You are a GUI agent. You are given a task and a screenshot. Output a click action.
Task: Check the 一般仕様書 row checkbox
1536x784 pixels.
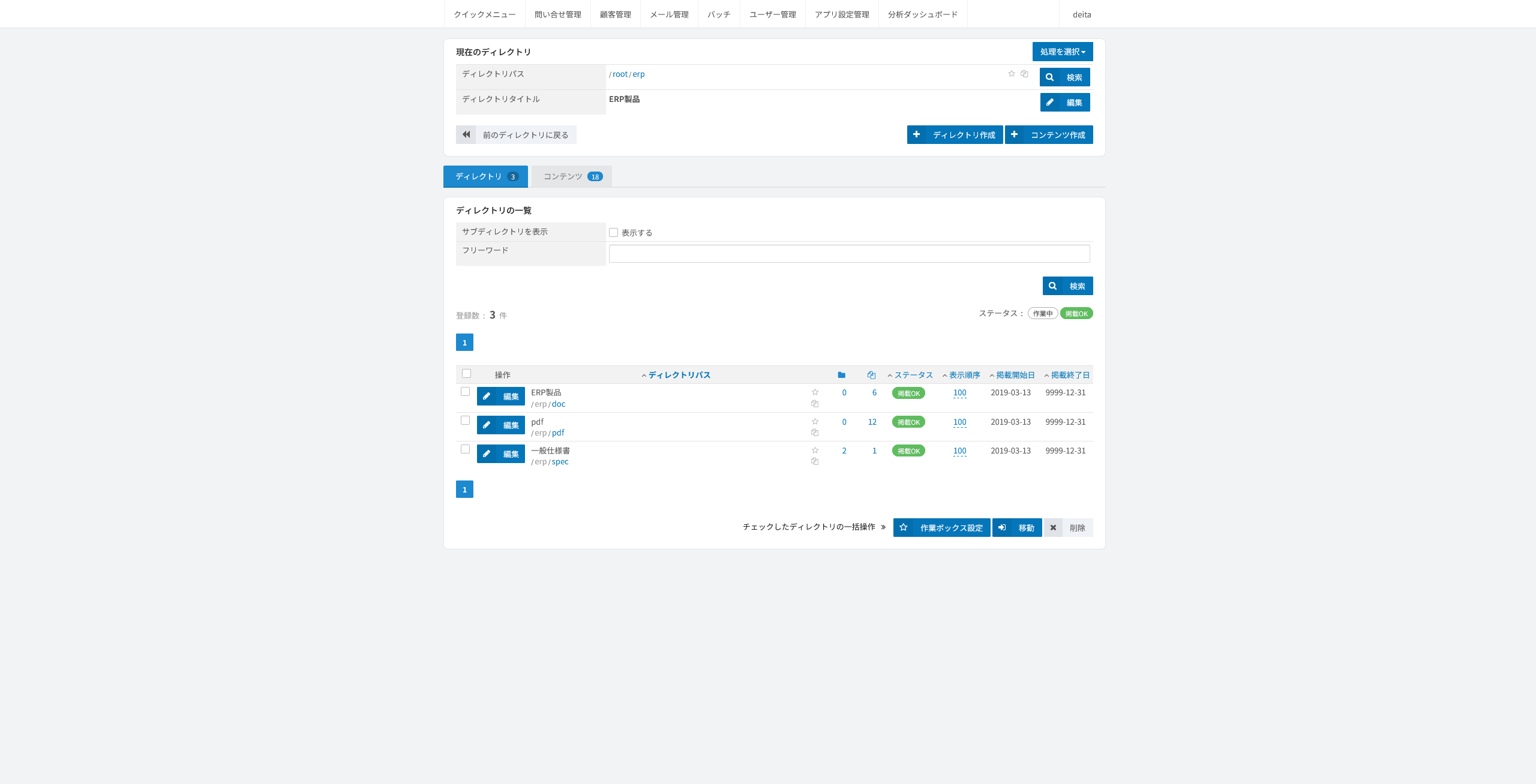coord(465,449)
